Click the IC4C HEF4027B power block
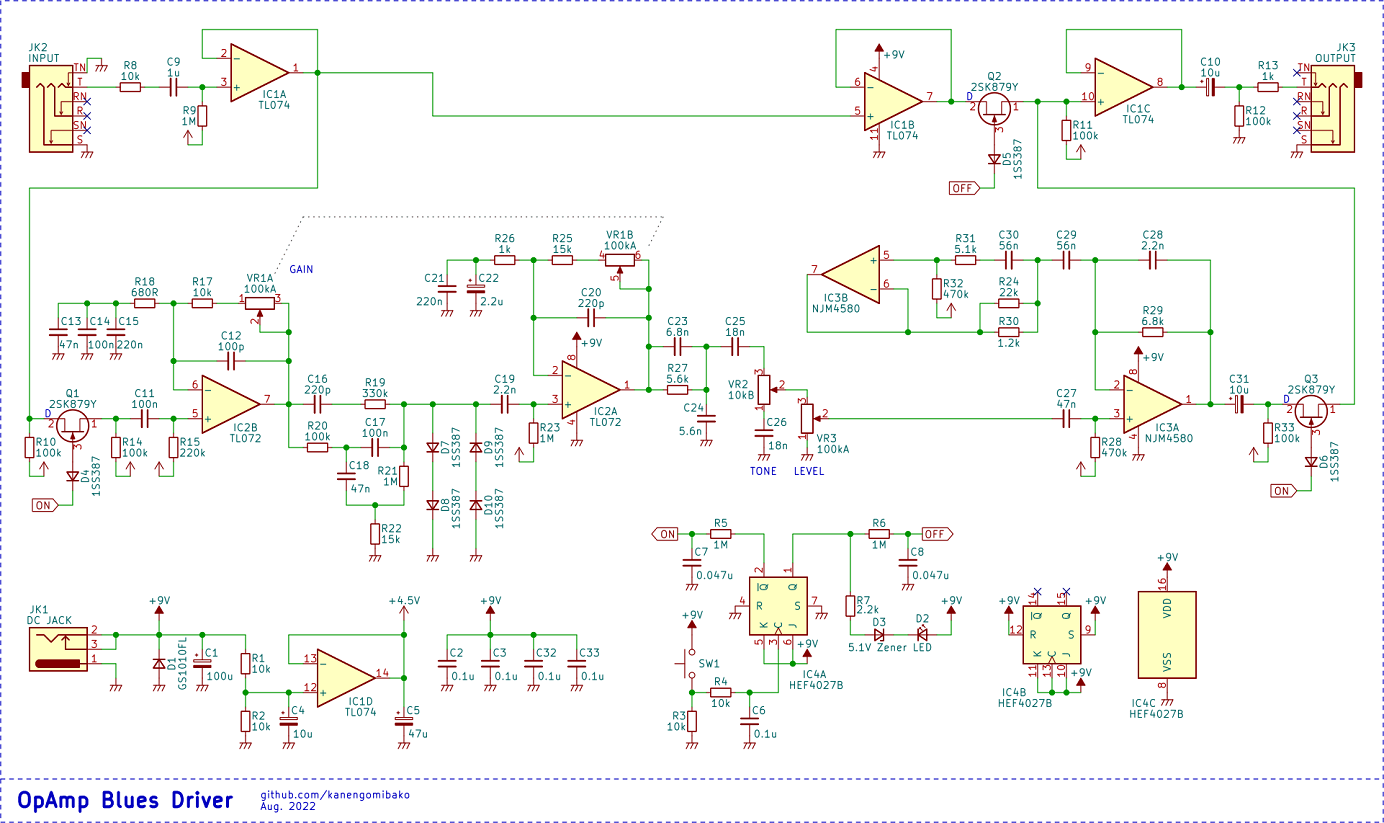Viewport: 1384px width, 823px height. (x=1166, y=634)
